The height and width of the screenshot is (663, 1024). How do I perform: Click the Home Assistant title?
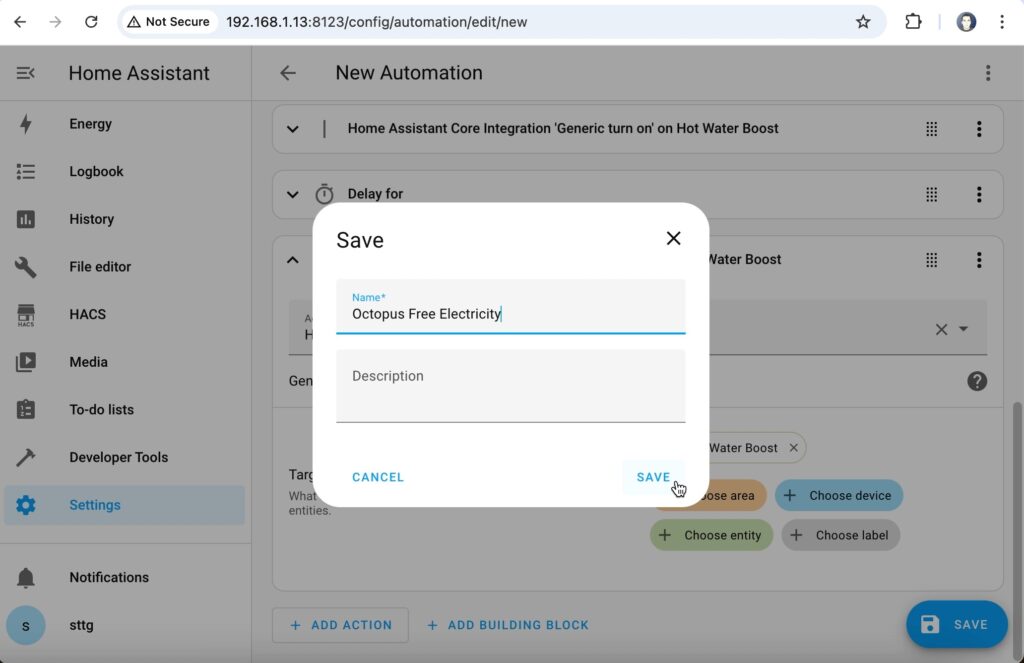139,73
